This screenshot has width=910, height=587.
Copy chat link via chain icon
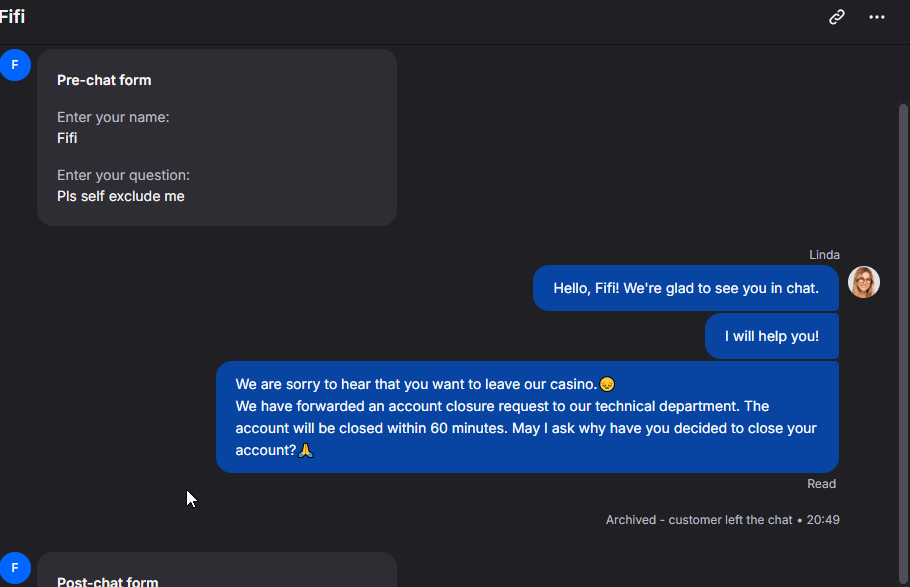[836, 17]
